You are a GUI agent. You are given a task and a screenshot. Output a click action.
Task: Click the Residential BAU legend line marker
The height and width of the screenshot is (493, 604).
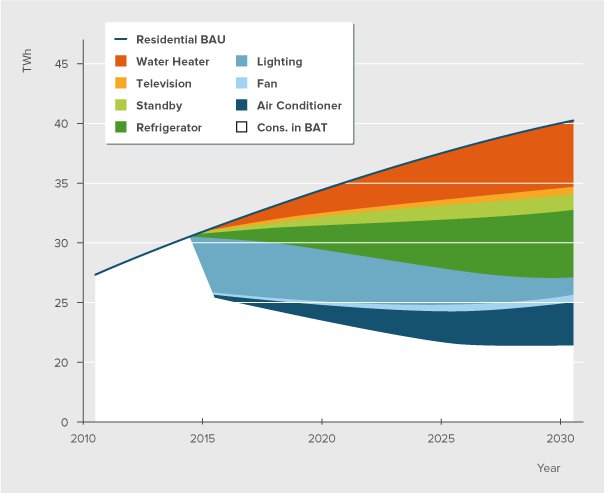coord(121,40)
